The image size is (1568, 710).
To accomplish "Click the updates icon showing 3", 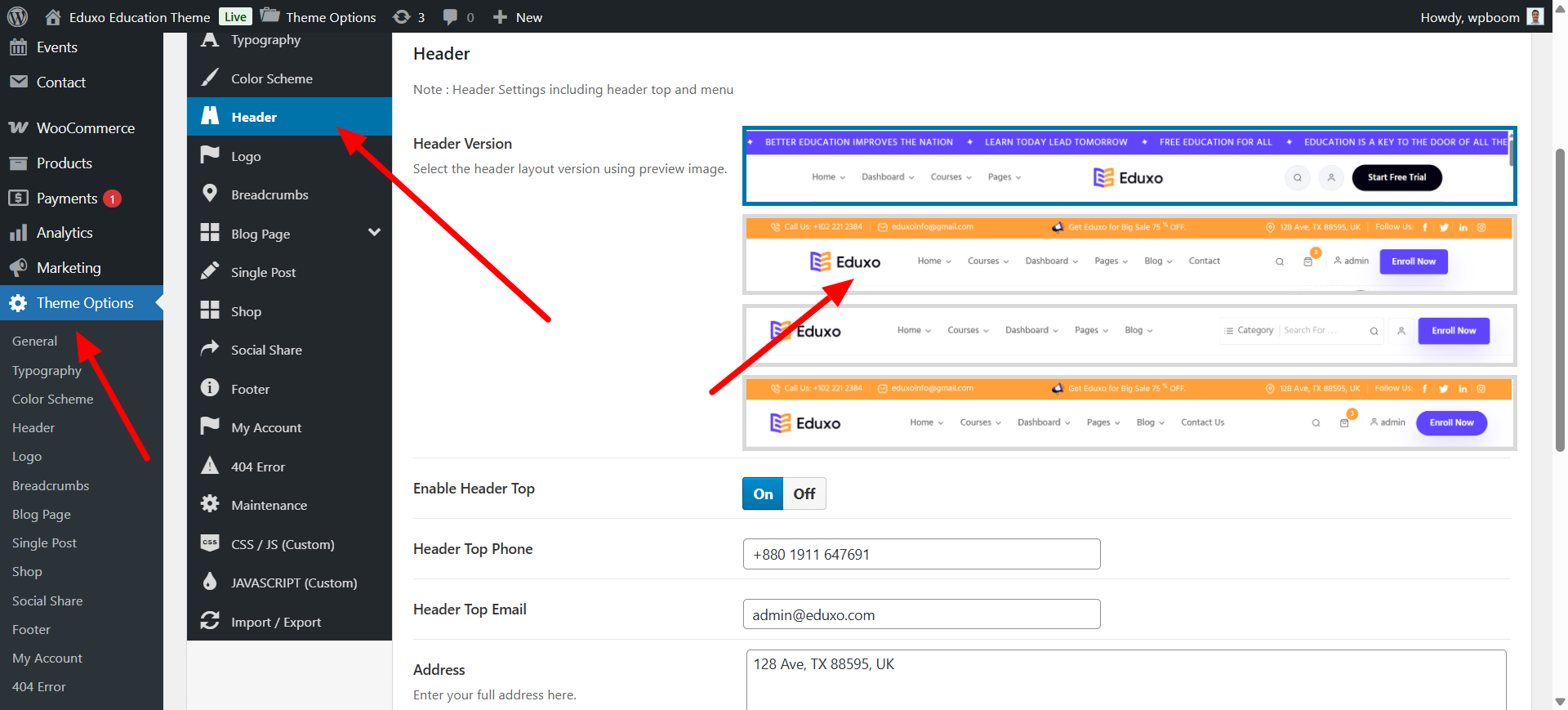I will [401, 16].
